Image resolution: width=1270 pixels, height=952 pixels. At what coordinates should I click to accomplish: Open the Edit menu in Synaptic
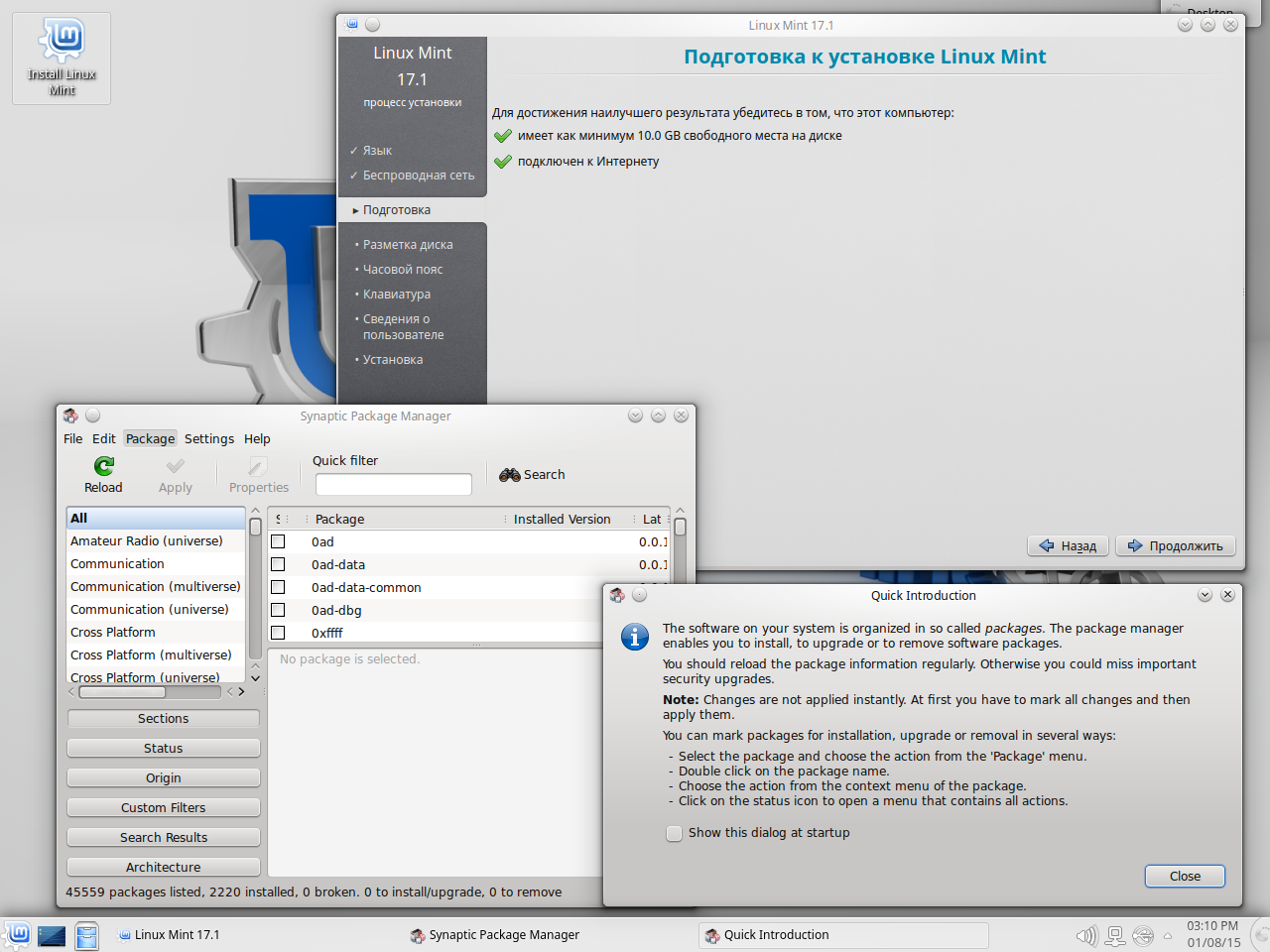(104, 438)
